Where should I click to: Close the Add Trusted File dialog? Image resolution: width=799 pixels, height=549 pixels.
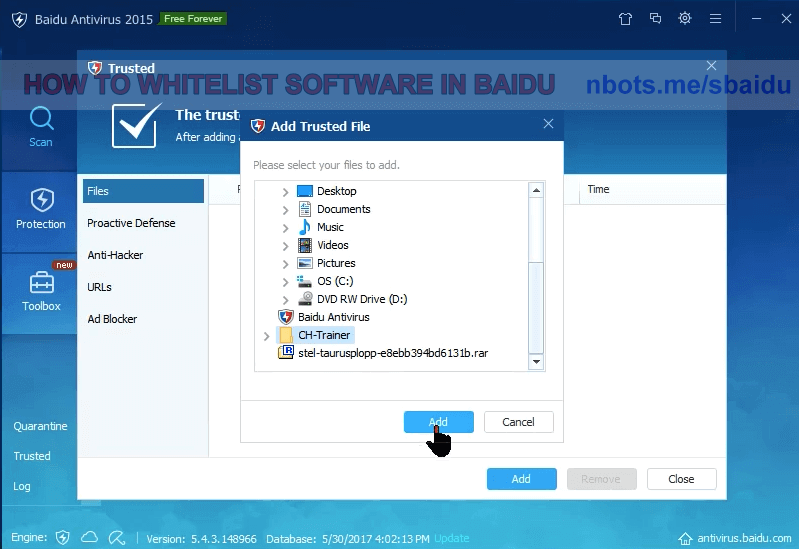(x=548, y=123)
